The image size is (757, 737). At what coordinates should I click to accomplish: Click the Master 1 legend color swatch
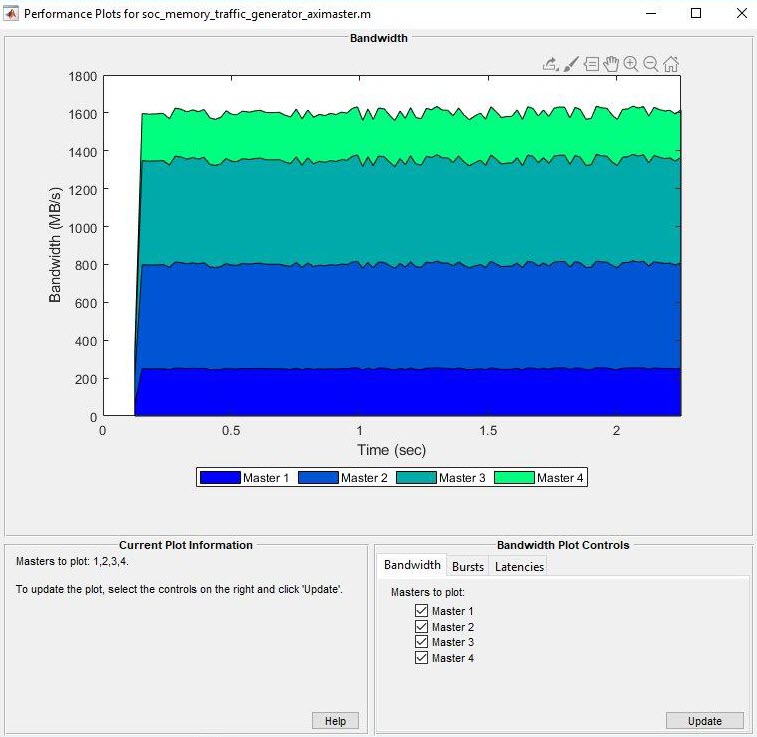[x=220, y=477]
